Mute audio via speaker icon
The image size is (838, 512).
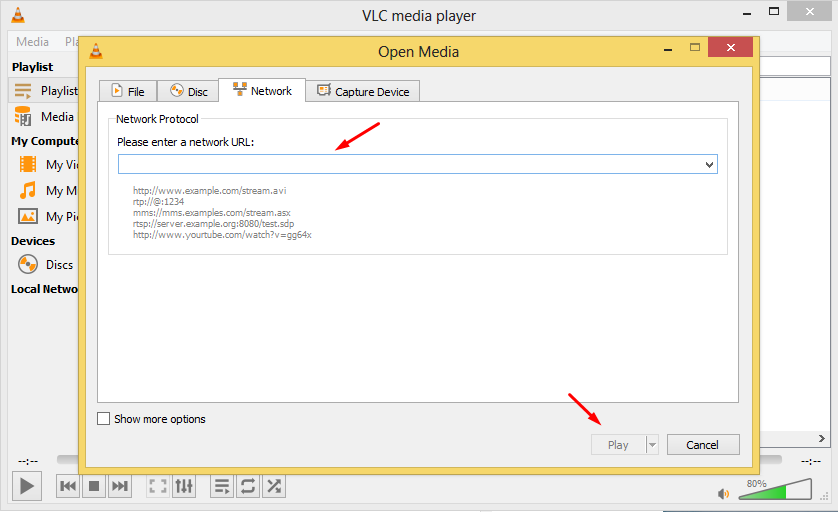click(x=723, y=494)
